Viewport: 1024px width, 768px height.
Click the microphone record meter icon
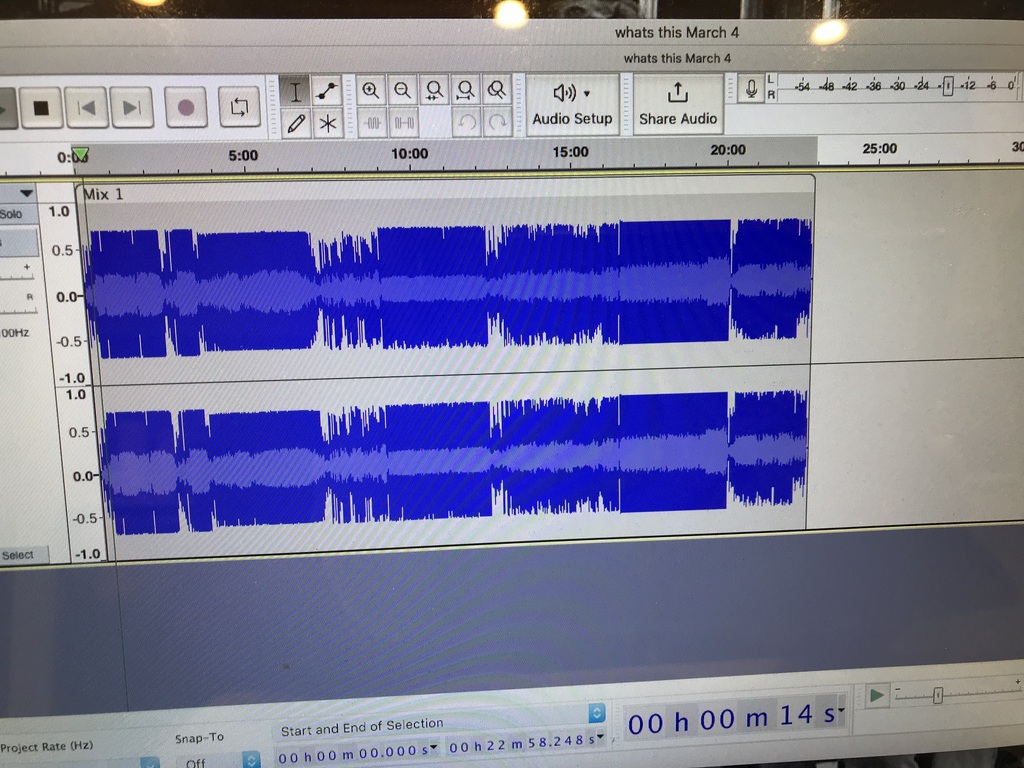click(751, 90)
